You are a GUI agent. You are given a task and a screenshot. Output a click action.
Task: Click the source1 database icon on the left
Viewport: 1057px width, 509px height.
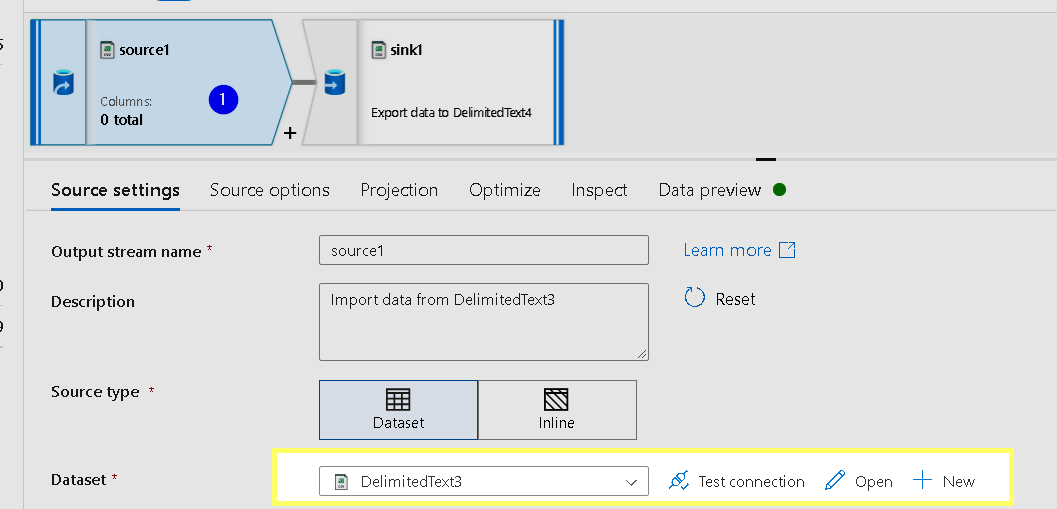pyautogui.click(x=62, y=82)
